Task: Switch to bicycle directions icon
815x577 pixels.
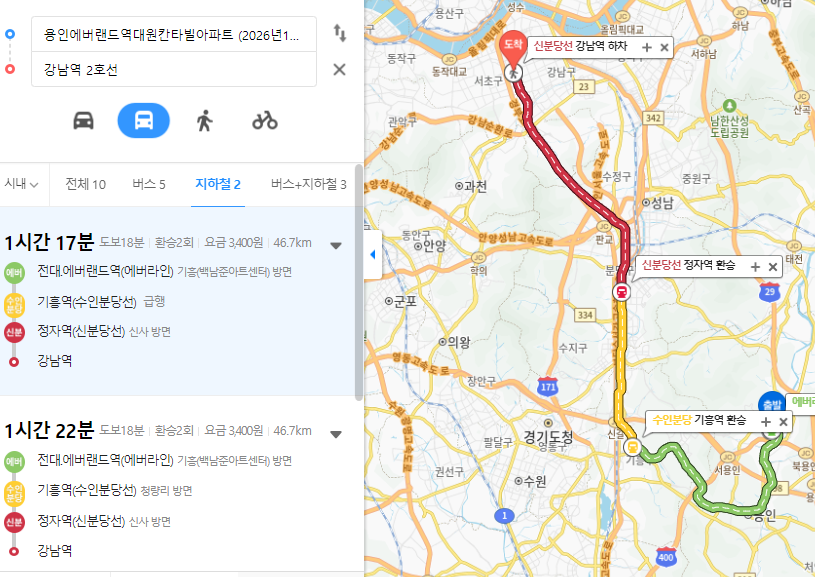Action: point(265,121)
